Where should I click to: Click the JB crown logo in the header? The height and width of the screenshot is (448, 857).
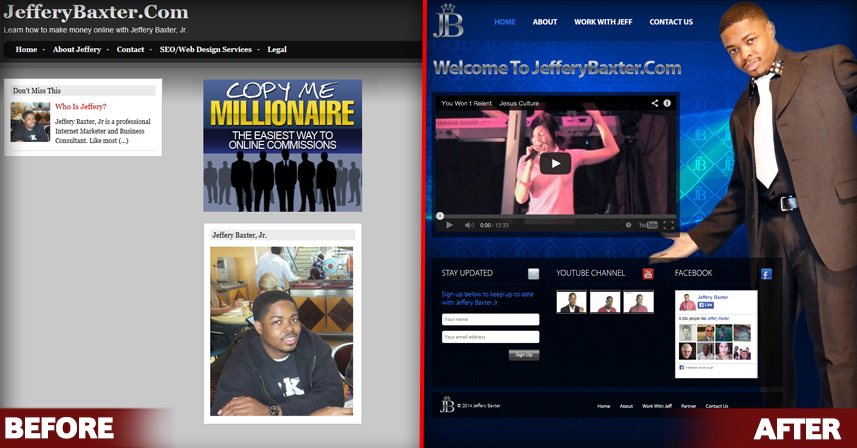coord(448,22)
